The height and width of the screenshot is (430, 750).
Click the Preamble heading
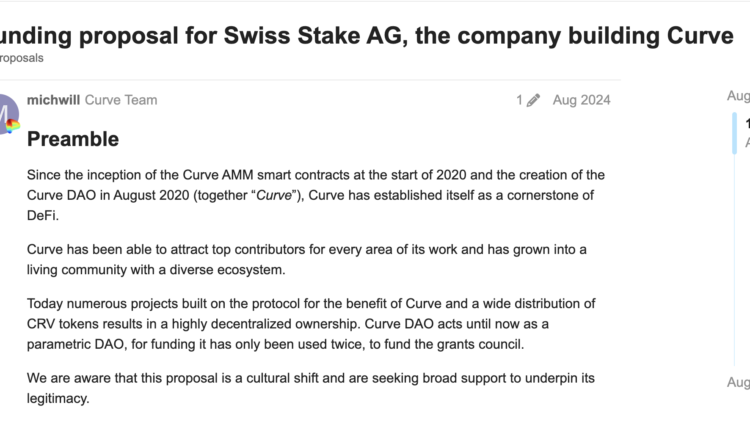pos(73,139)
